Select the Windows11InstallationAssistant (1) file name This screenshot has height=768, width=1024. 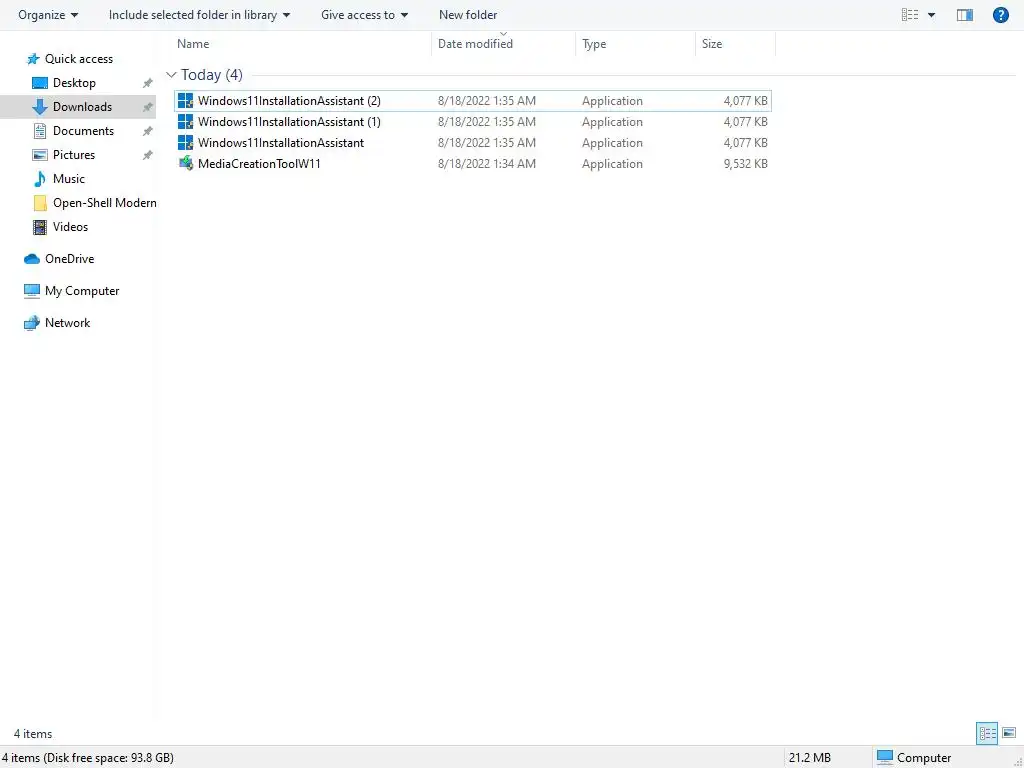(289, 121)
